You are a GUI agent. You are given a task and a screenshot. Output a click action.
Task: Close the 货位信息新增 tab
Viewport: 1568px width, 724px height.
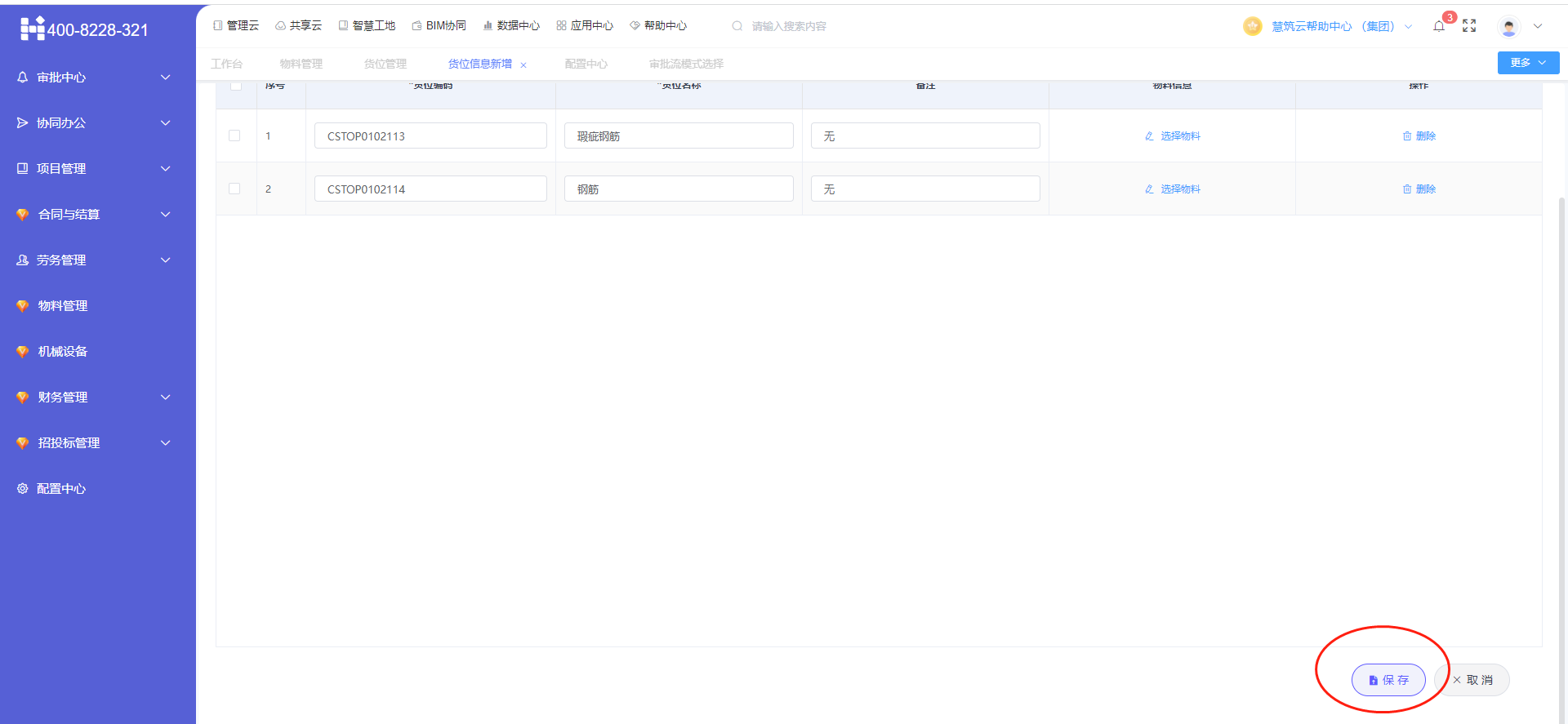[523, 64]
